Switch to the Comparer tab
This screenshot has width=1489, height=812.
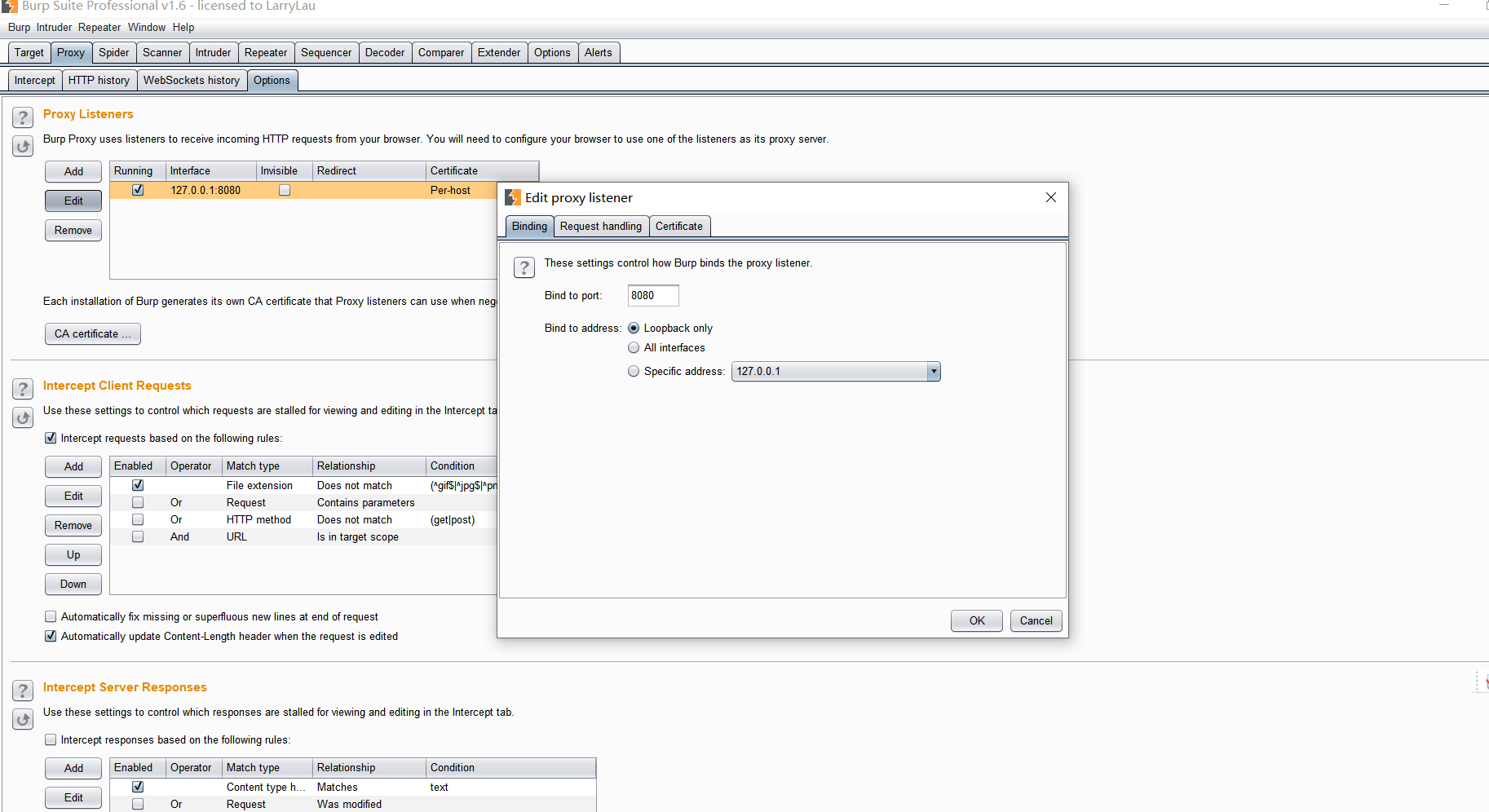(441, 52)
